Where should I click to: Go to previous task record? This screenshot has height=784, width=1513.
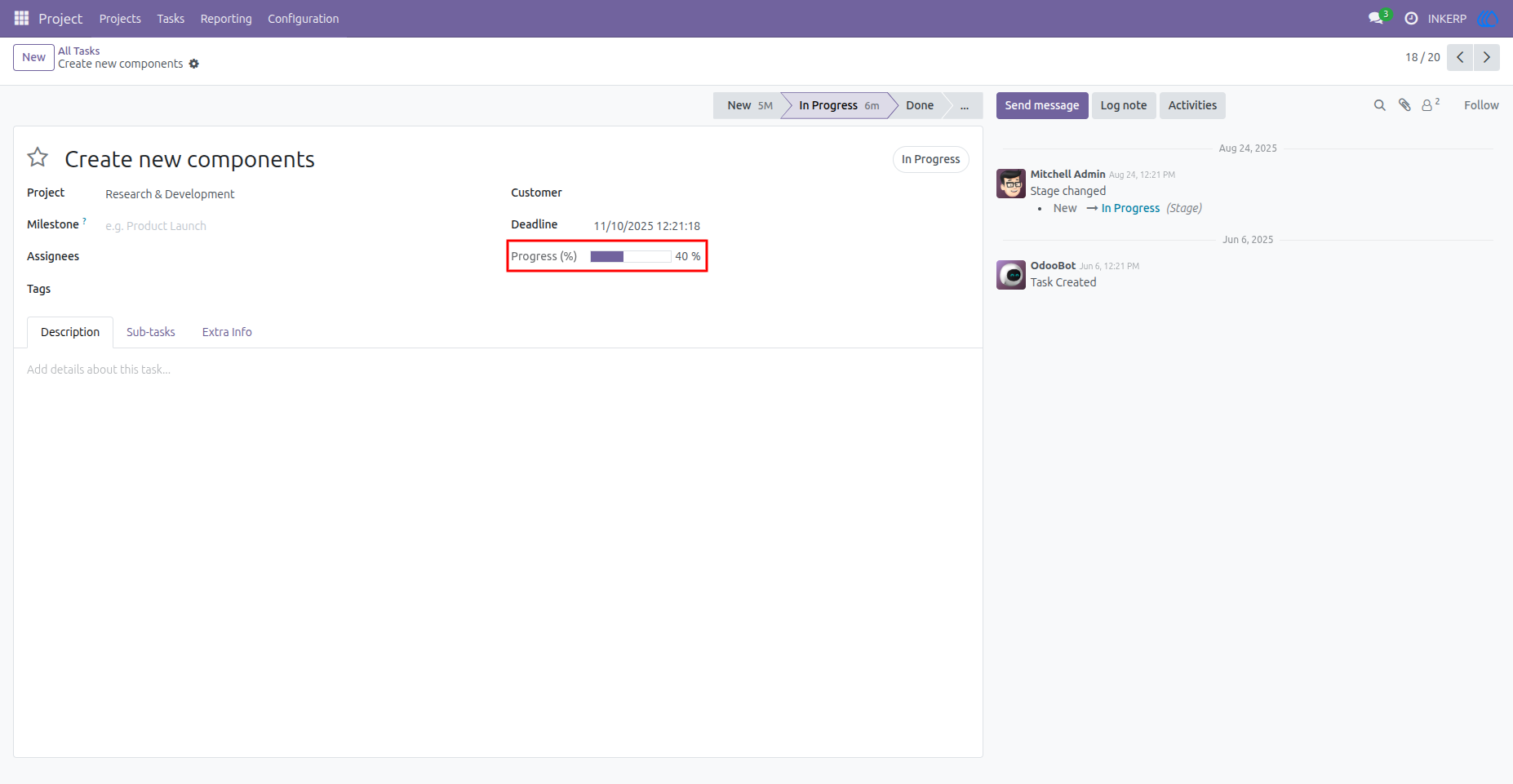pyautogui.click(x=1460, y=57)
